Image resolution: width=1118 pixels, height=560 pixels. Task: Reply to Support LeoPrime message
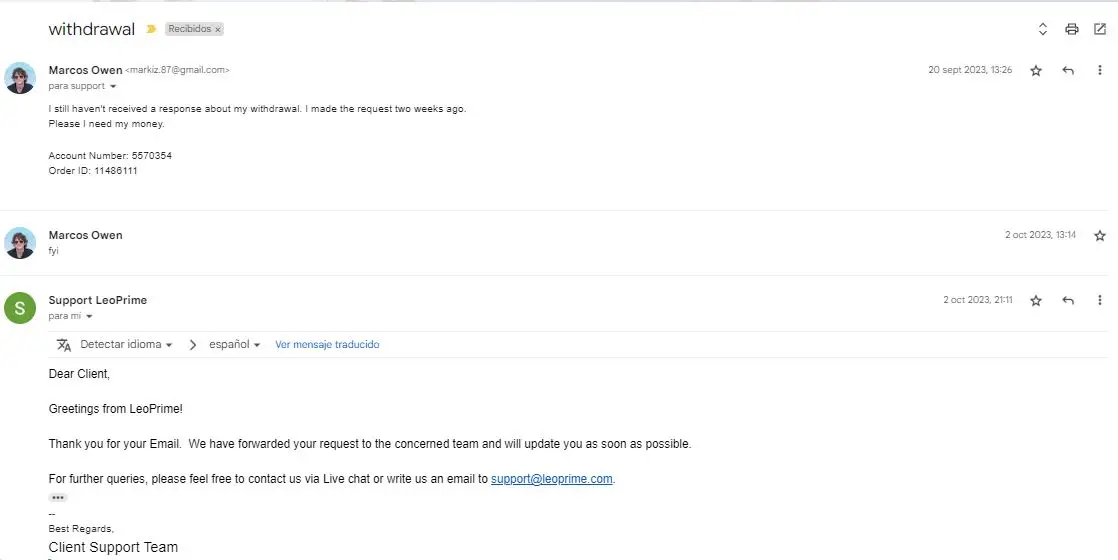coord(1068,300)
